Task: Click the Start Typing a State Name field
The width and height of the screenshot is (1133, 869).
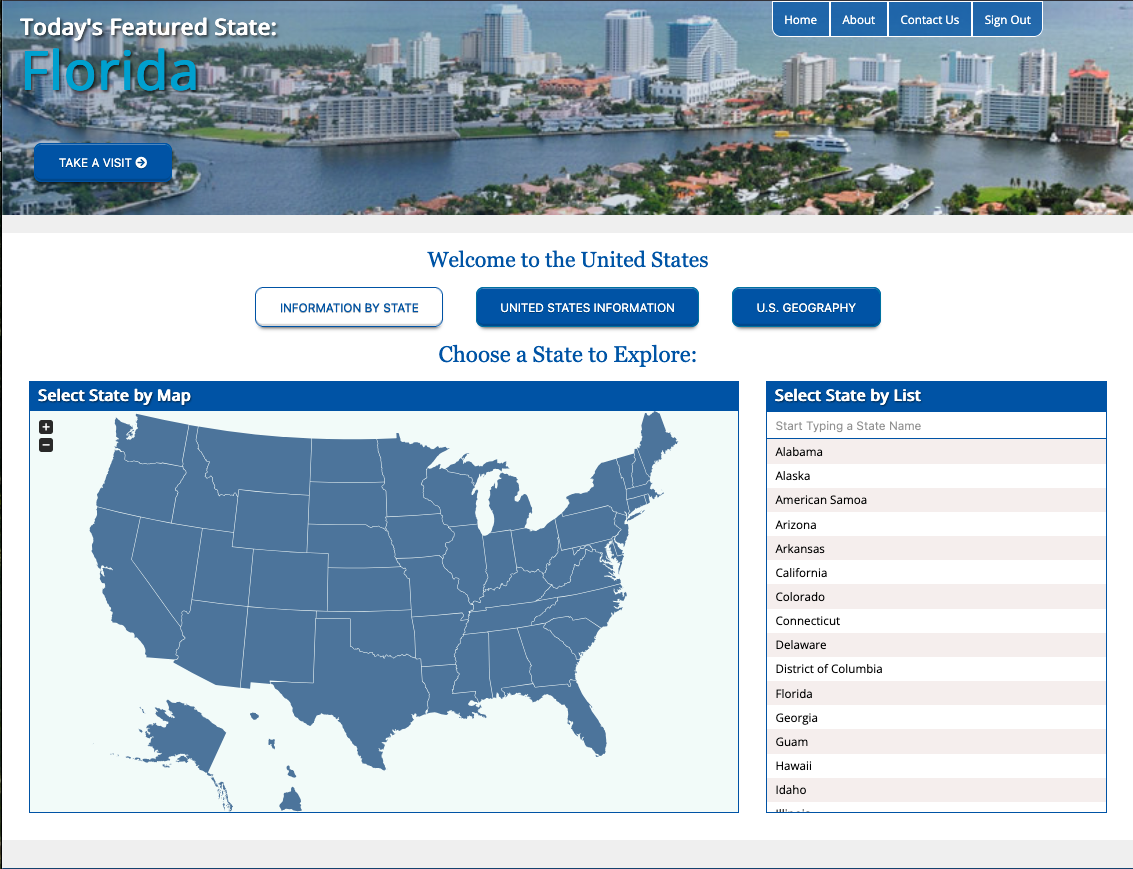Action: (x=936, y=425)
